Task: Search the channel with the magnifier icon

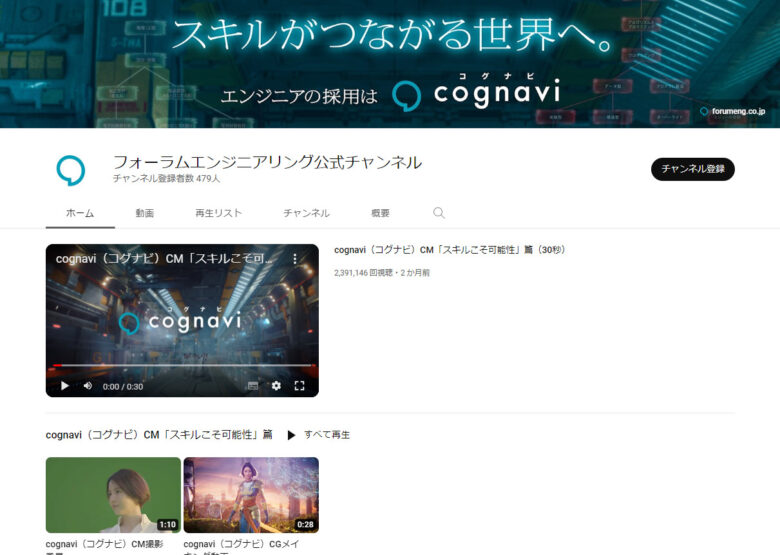Action: (x=439, y=213)
